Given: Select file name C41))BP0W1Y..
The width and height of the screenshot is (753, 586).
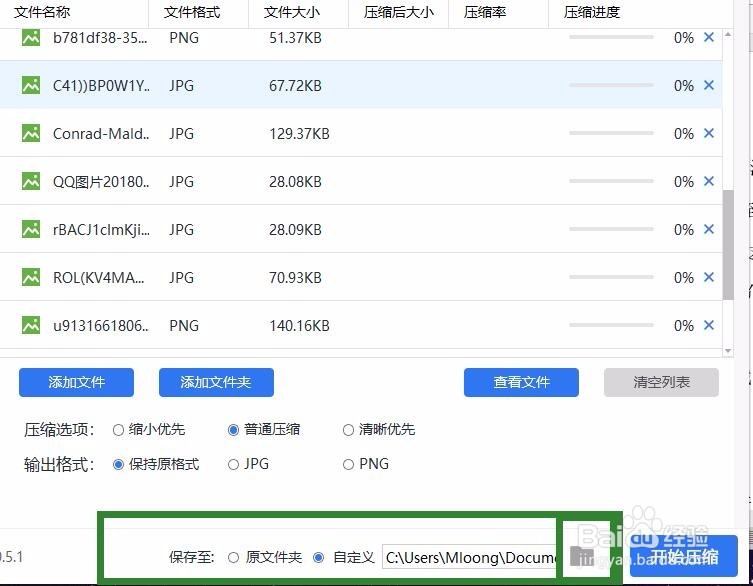Looking at the screenshot, I should [x=101, y=85].
